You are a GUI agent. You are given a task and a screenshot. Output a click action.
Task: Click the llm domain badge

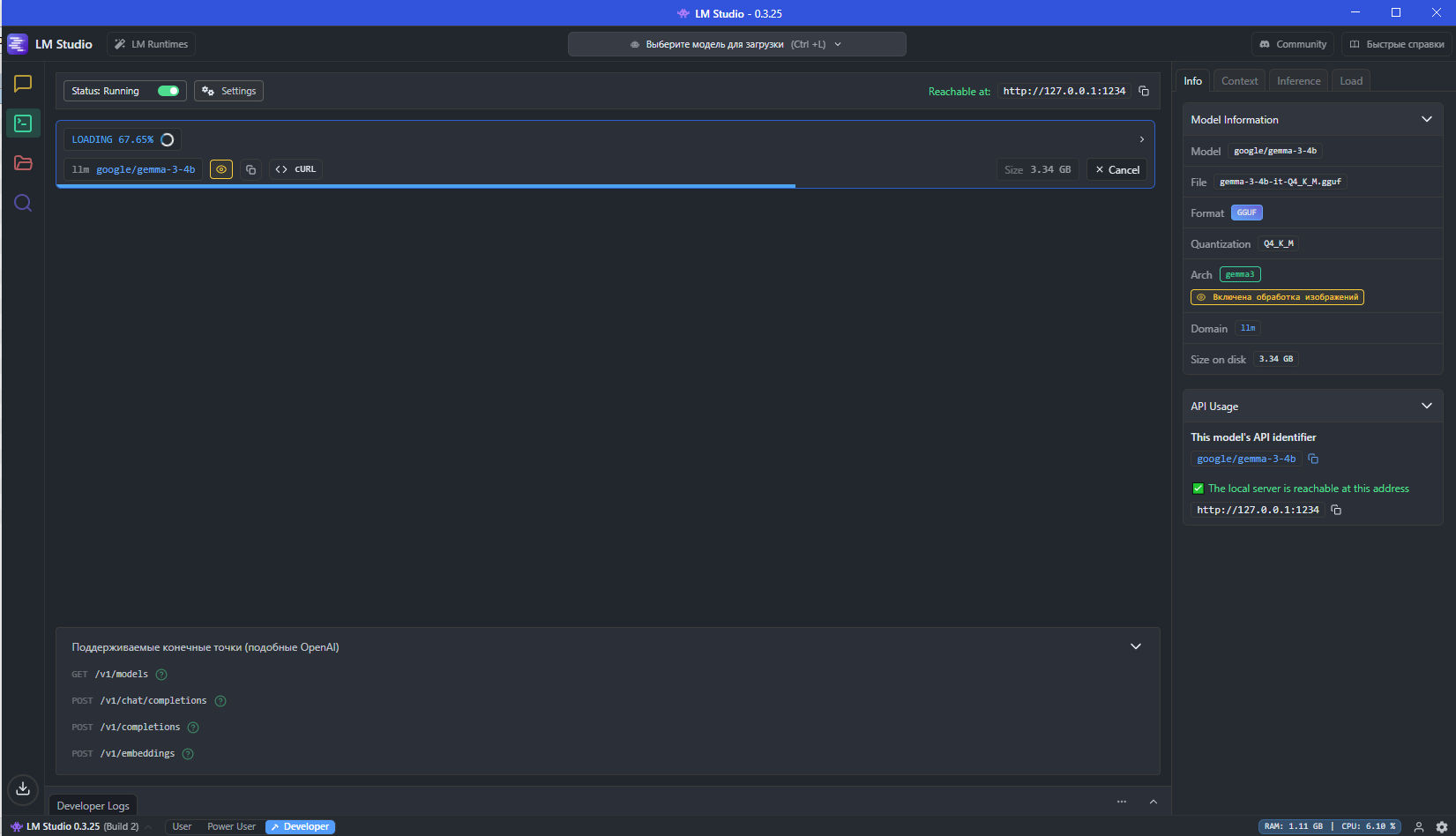[1248, 328]
